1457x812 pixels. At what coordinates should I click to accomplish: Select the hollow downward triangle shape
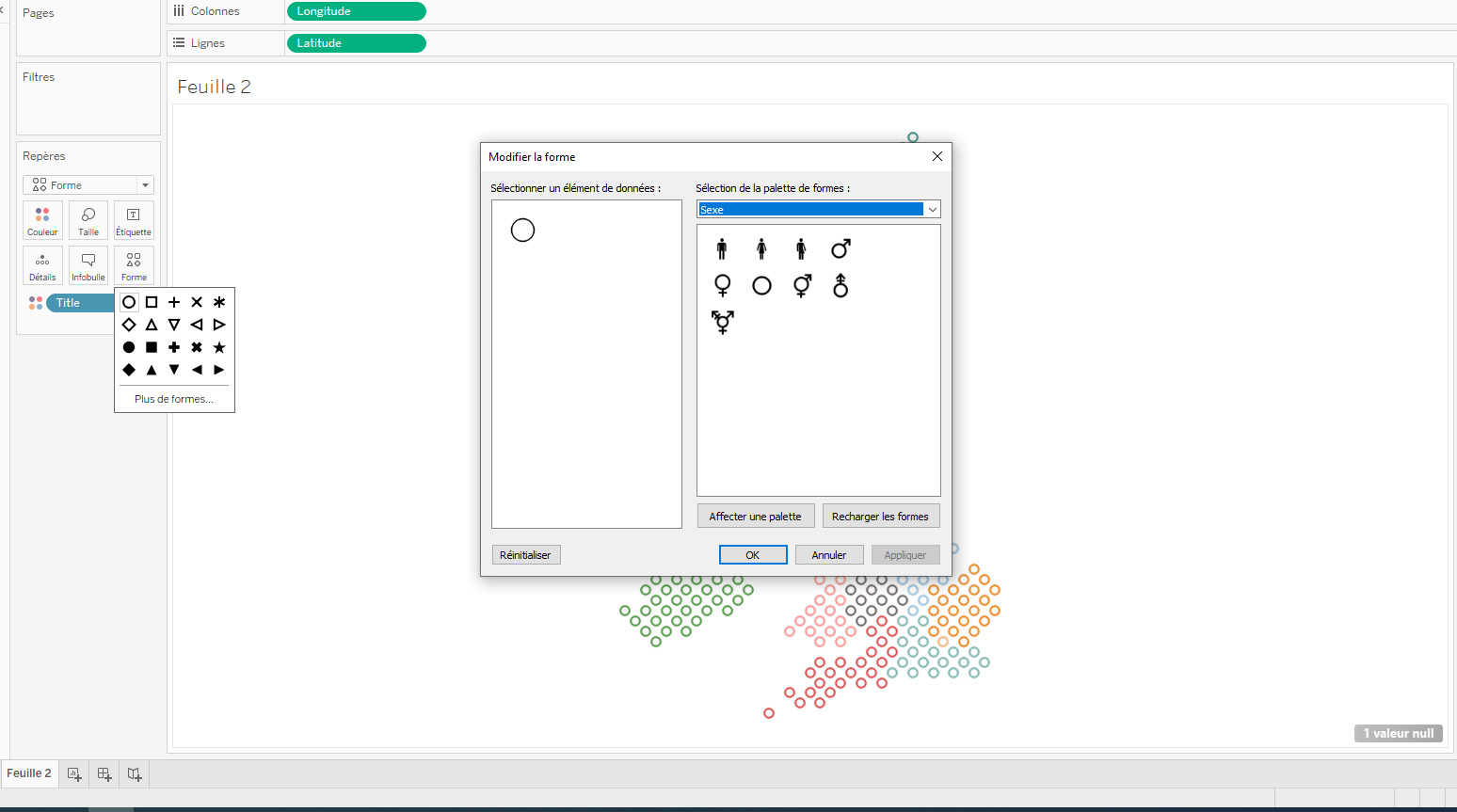click(174, 325)
